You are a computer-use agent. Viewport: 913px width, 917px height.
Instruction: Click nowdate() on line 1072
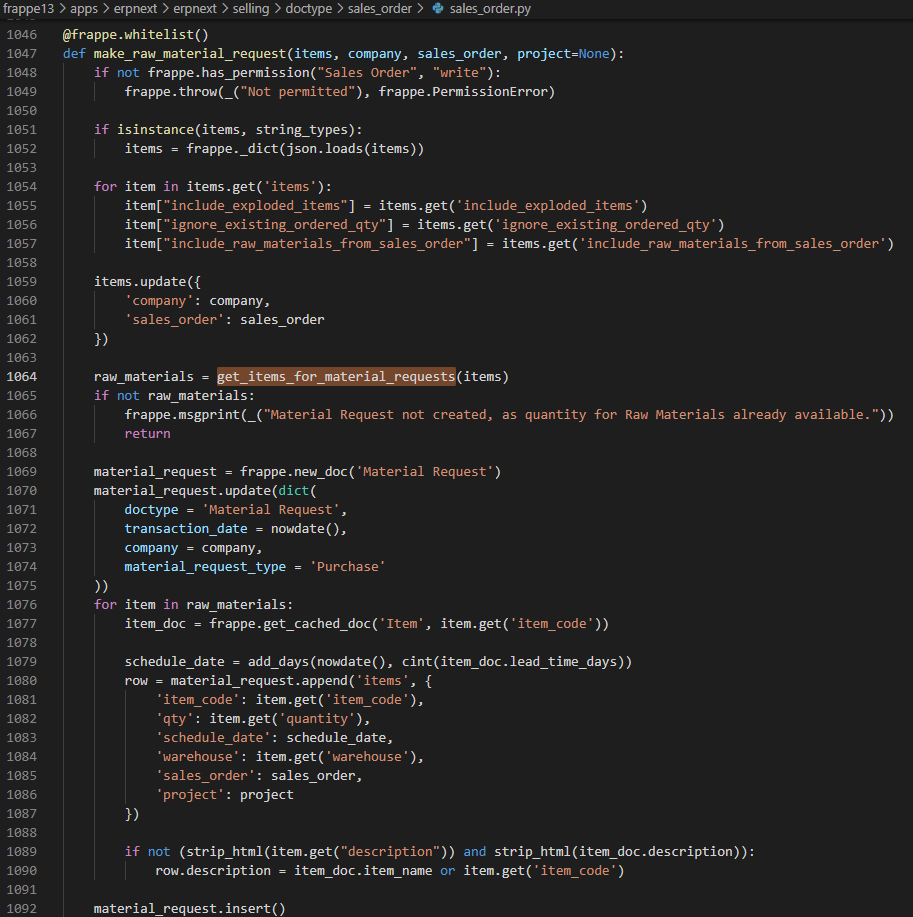[305, 529]
